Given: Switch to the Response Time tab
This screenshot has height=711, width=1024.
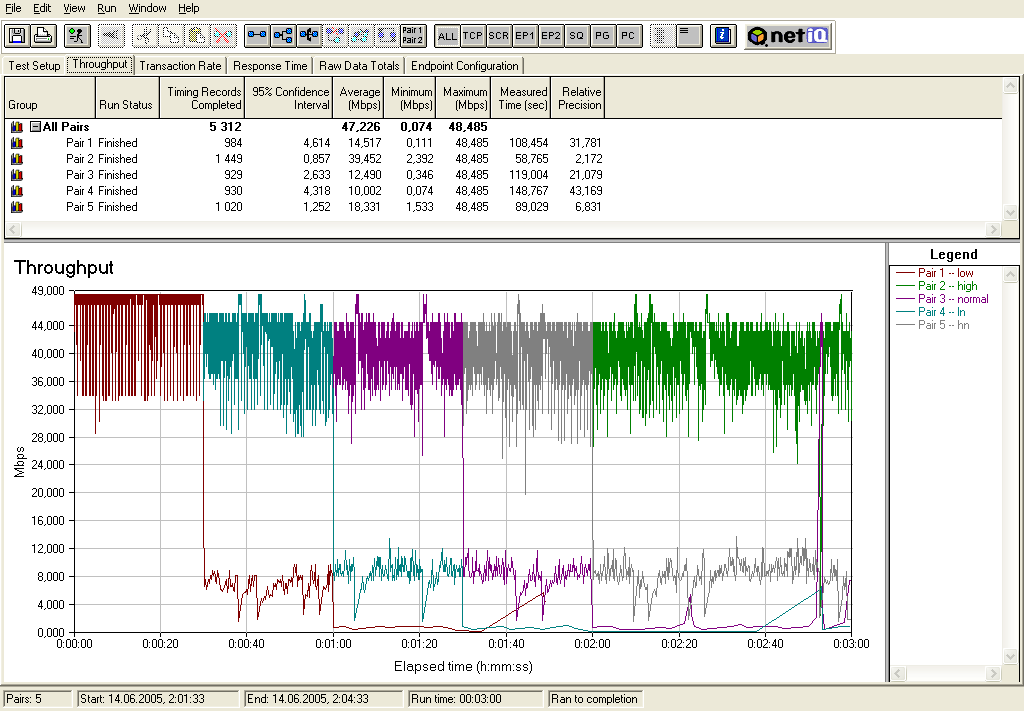Looking at the screenshot, I should click(270, 66).
